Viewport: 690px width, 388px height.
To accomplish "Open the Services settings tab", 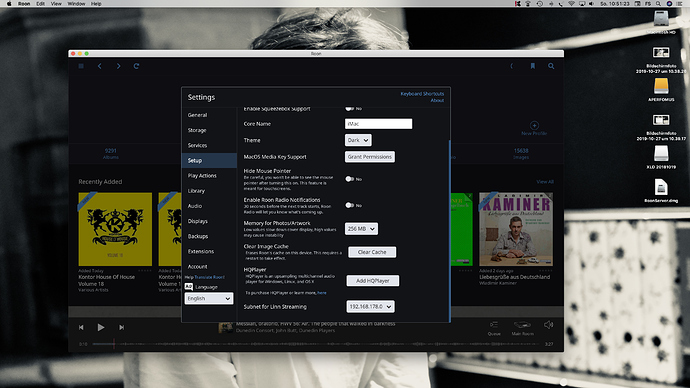I will tap(209, 145).
